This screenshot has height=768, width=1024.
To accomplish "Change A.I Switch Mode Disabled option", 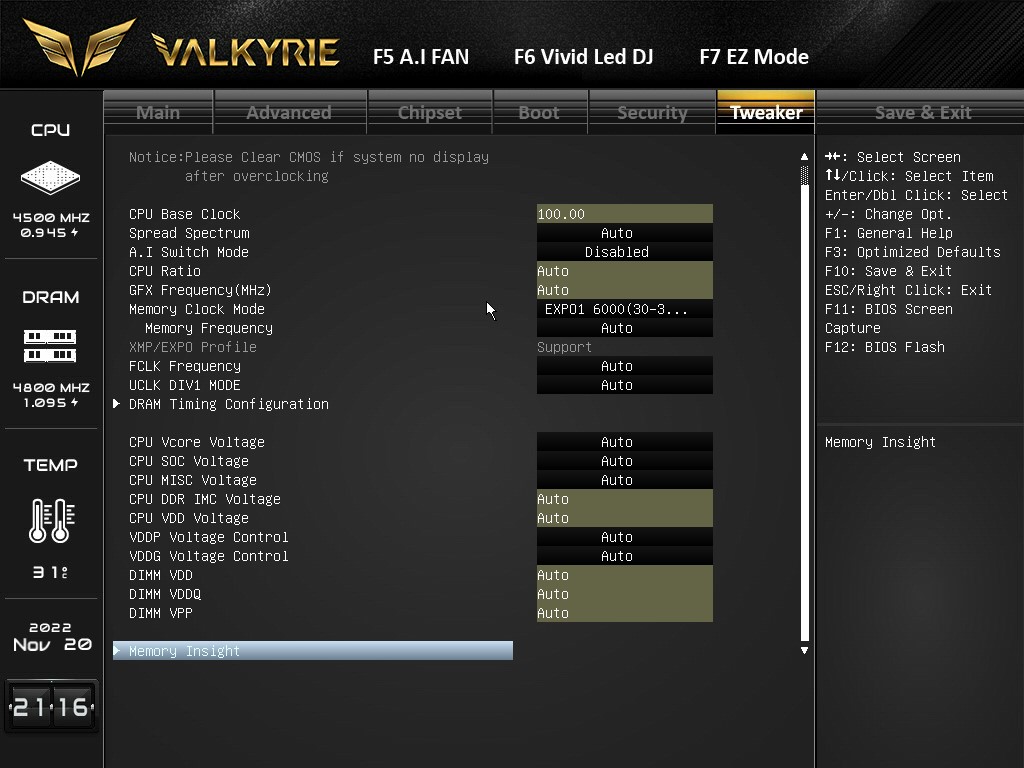I will pyautogui.click(x=625, y=252).
